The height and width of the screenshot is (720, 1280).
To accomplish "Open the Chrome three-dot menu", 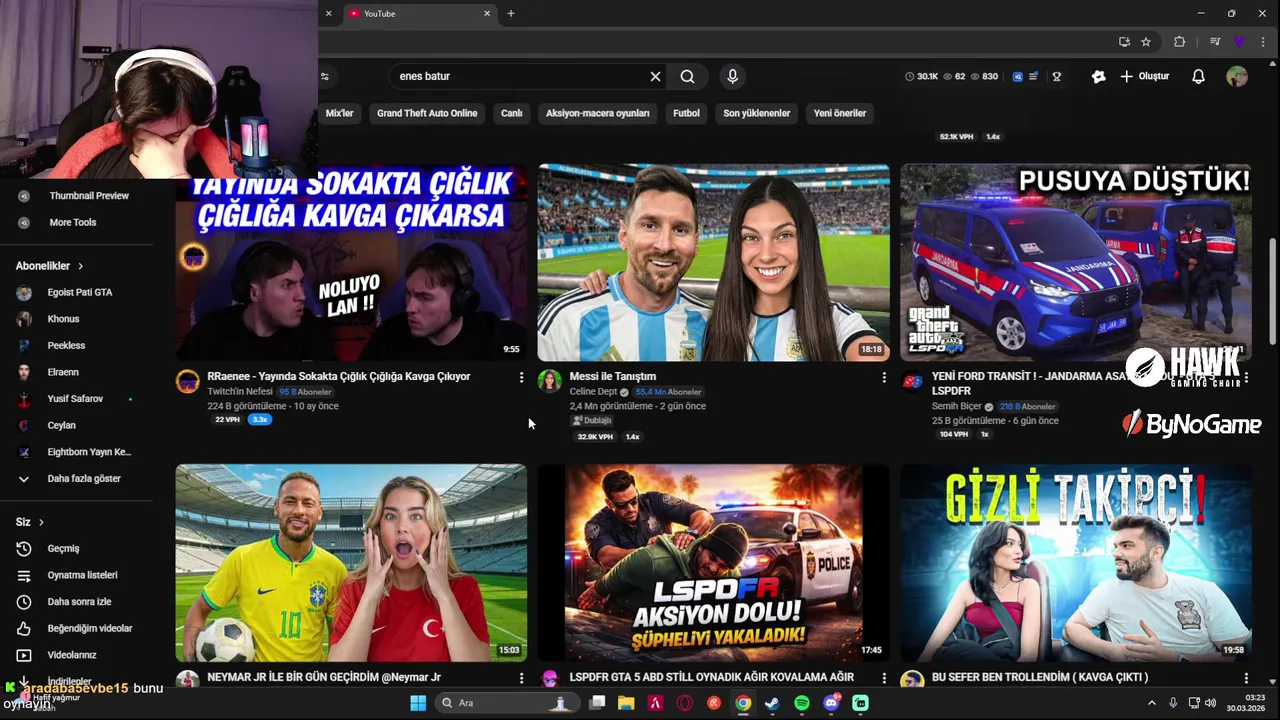I will coord(1261,41).
